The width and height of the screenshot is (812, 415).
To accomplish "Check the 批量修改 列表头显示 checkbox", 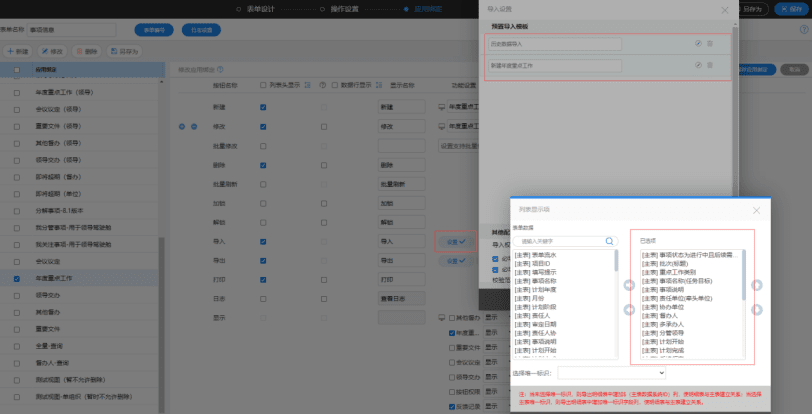I will (x=263, y=146).
